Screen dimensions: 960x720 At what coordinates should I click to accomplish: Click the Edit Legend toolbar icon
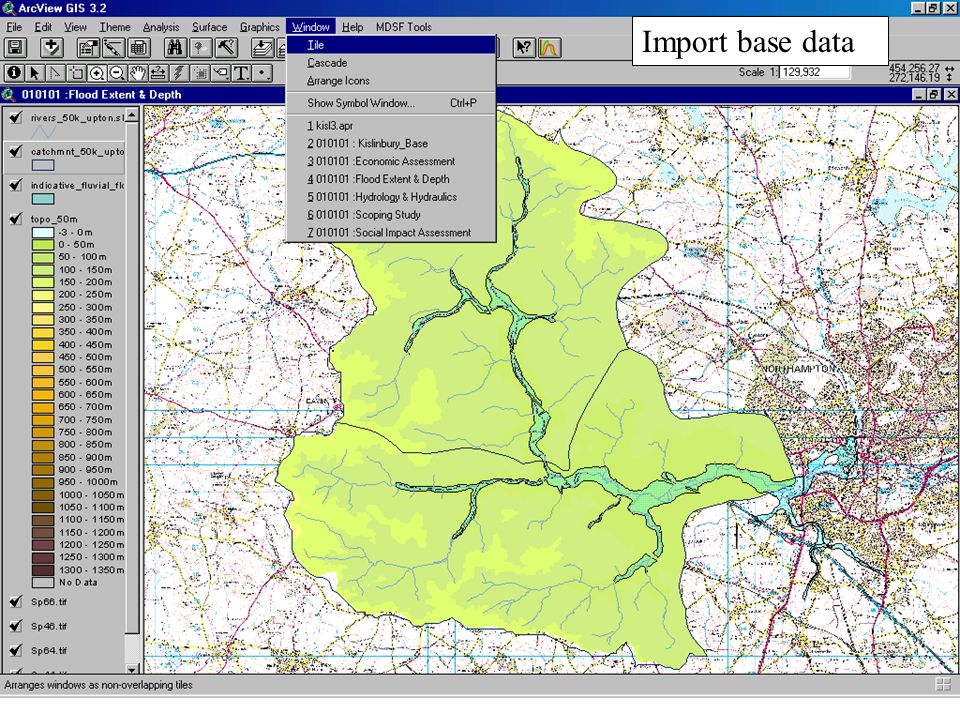[x=113, y=48]
